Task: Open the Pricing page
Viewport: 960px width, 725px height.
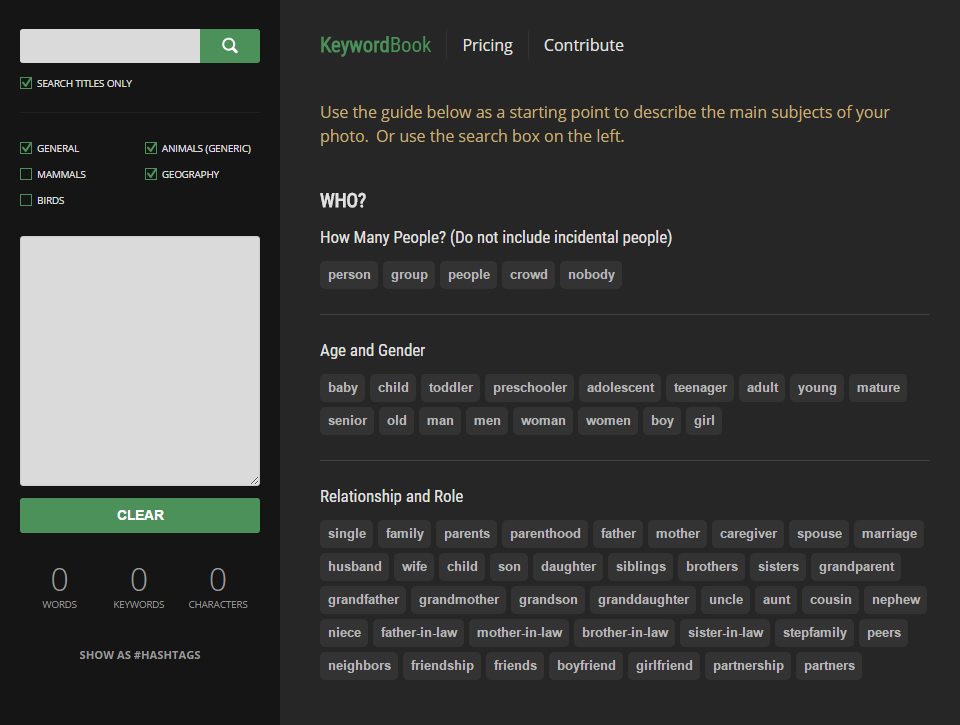Action: (x=487, y=45)
